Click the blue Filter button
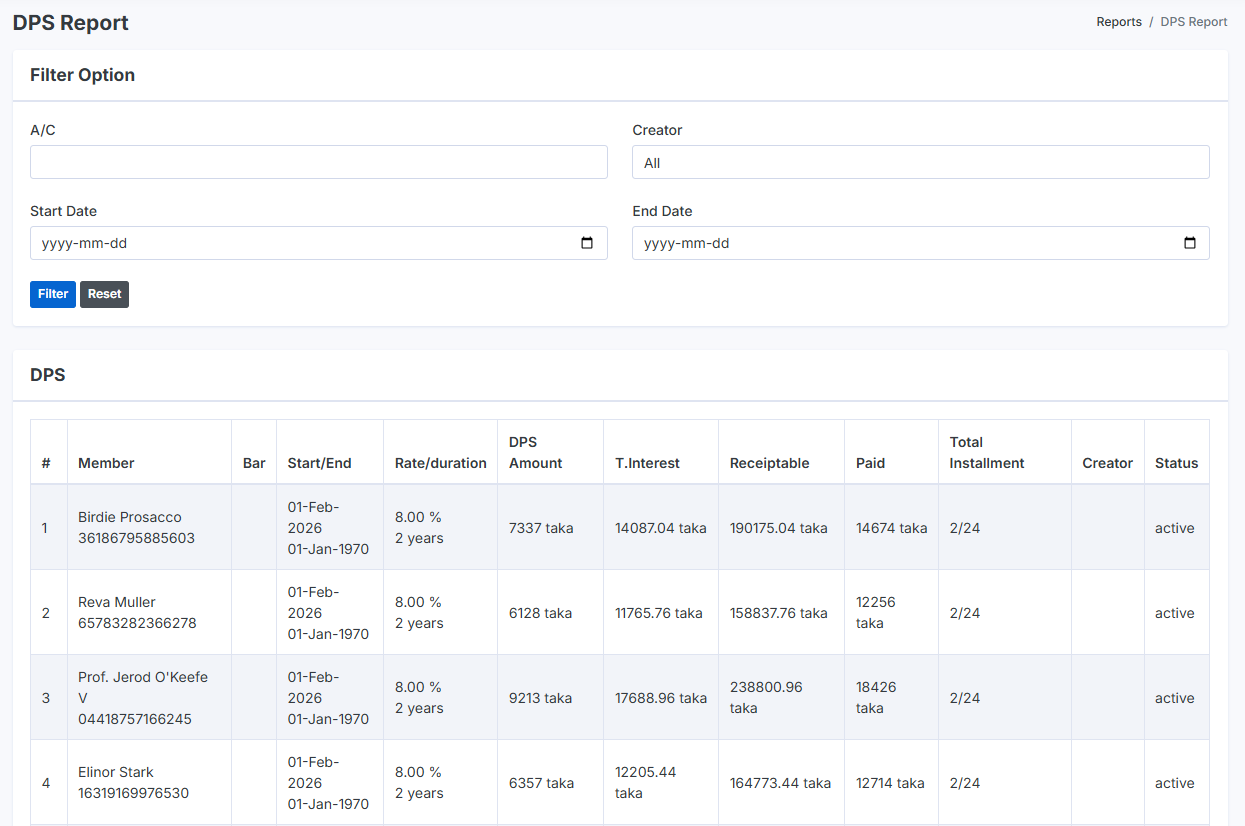The width and height of the screenshot is (1245, 826). [x=53, y=294]
